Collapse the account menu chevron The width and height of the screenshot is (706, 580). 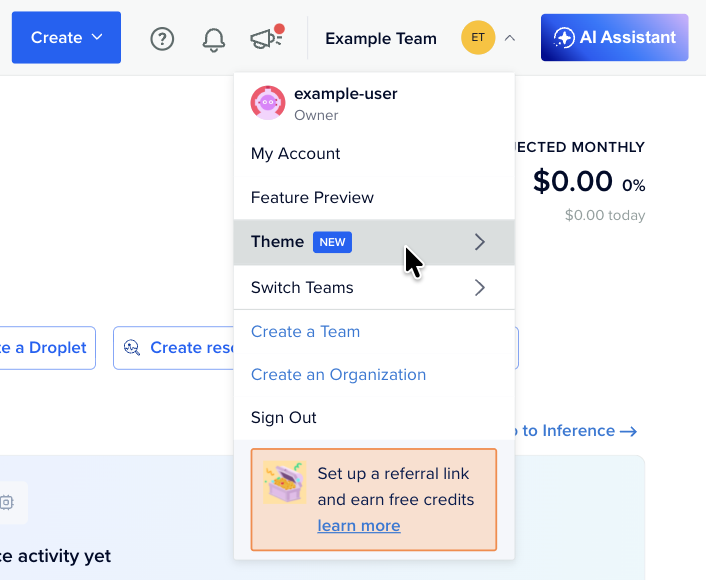point(509,38)
